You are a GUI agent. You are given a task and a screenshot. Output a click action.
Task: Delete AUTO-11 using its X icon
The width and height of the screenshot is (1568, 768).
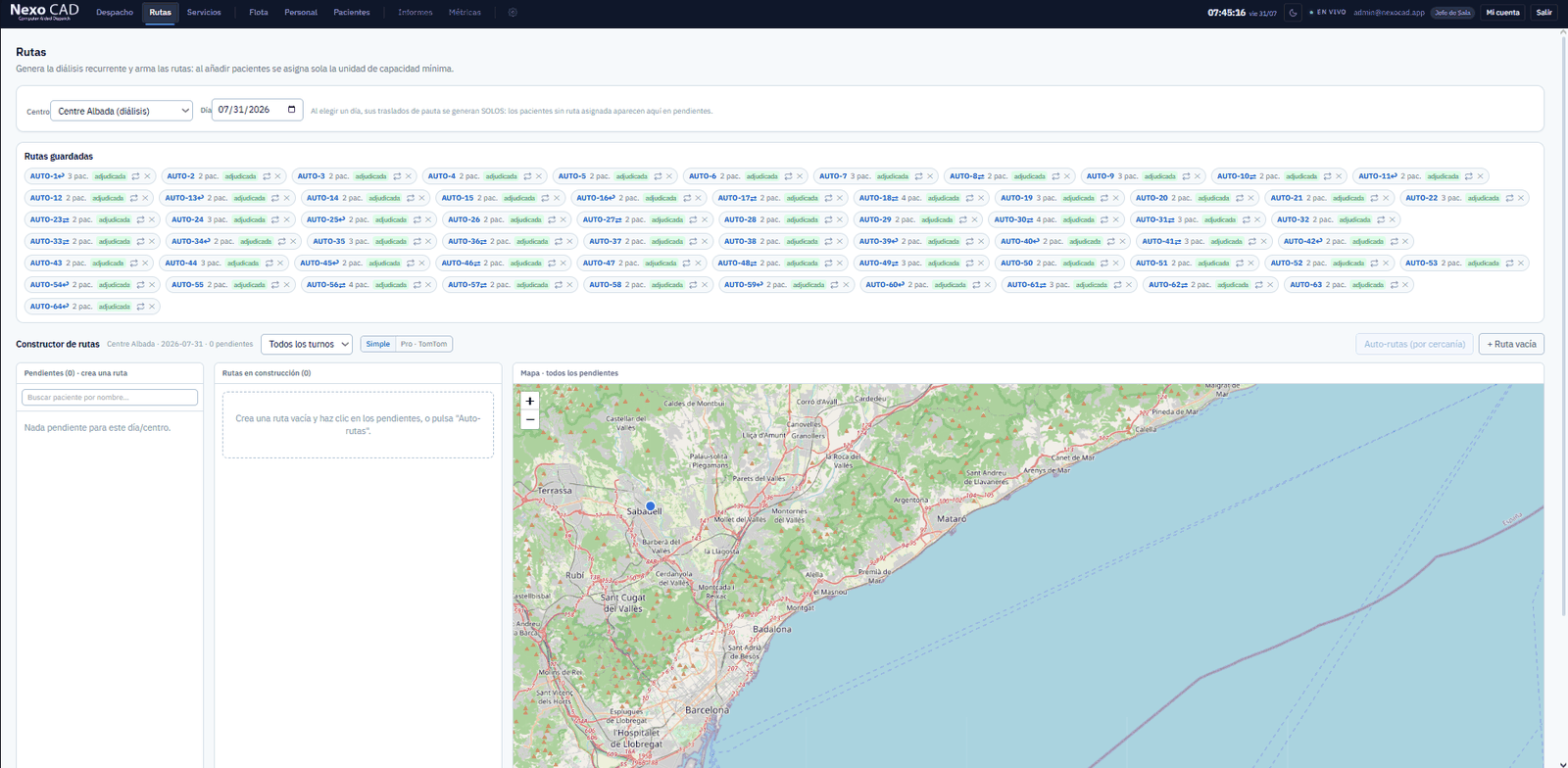click(1480, 176)
